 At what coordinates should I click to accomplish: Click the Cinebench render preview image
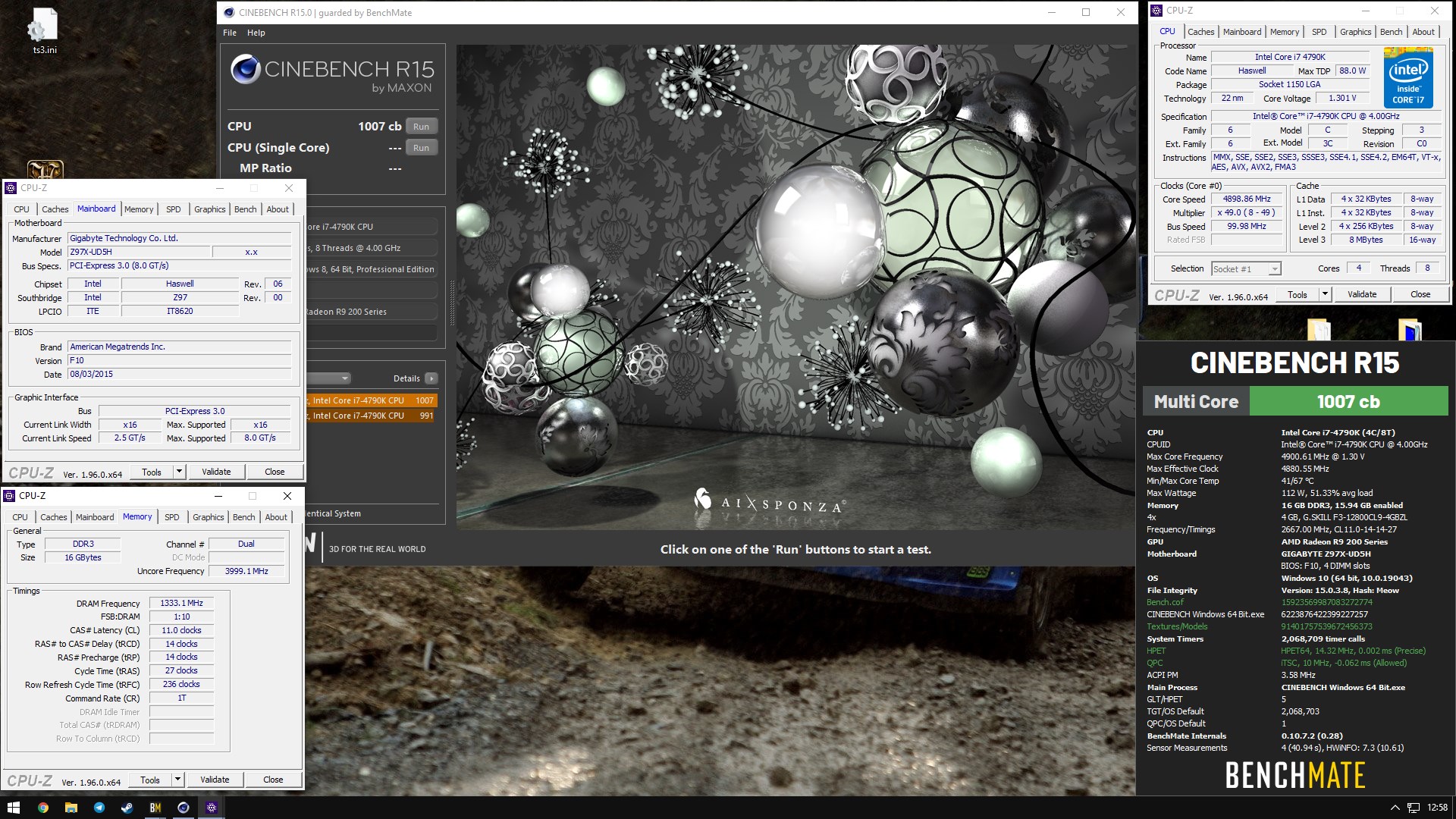[797, 287]
